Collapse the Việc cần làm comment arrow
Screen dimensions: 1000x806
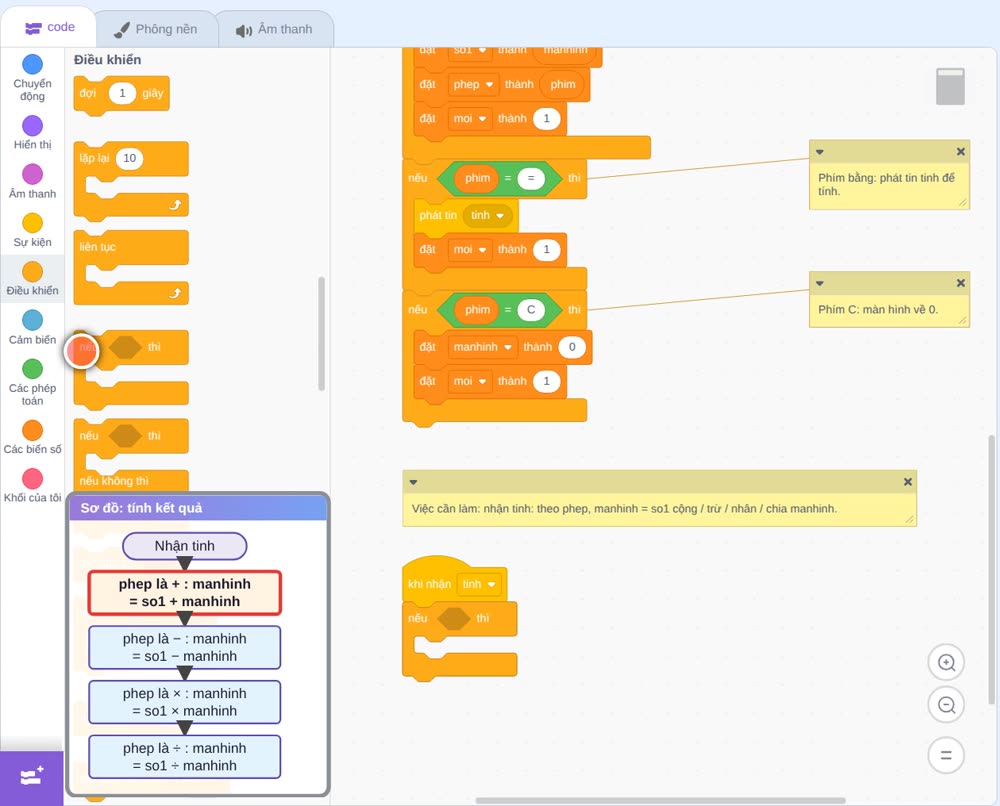413,482
